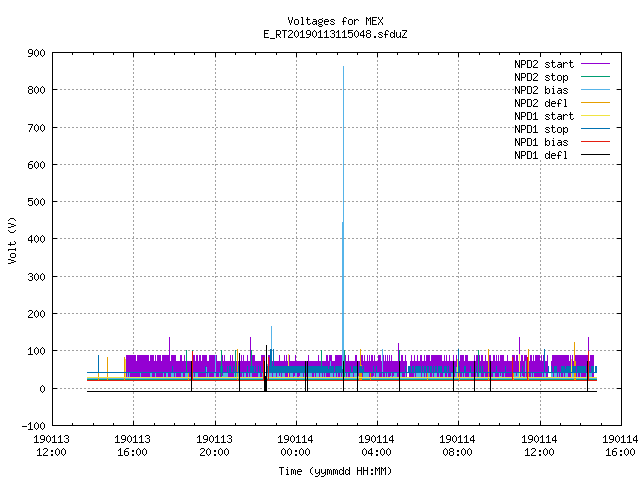Click the 600 y-axis tick label

click(x=36, y=165)
